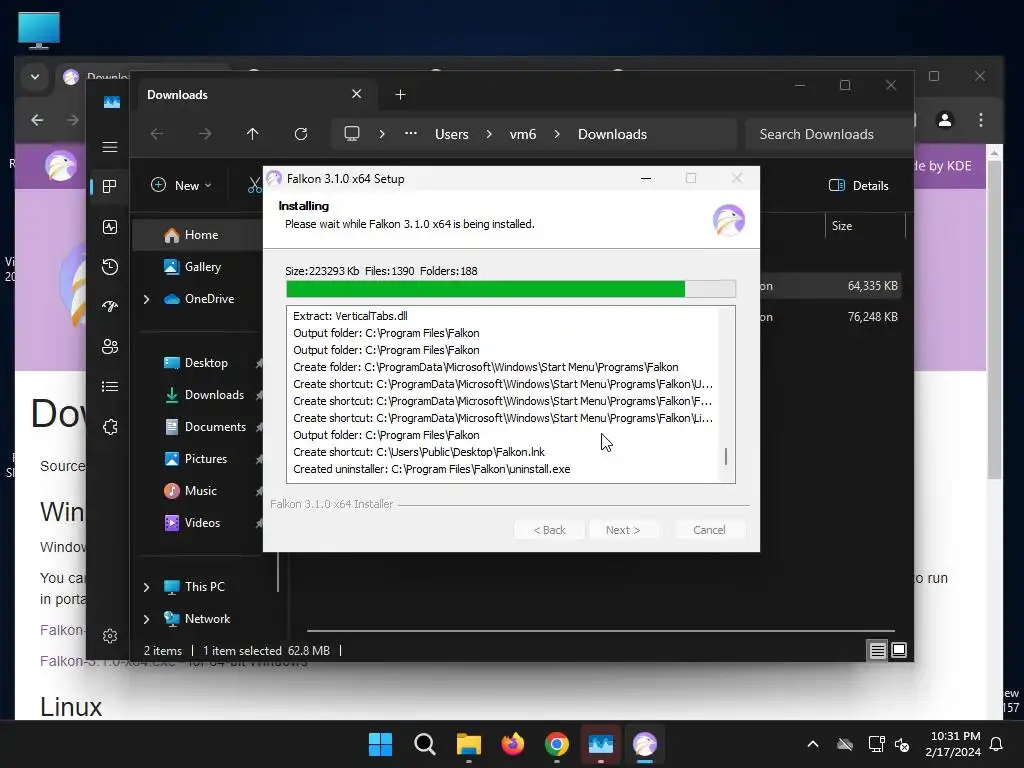Image resolution: width=1024 pixels, height=768 pixels.
Task: Select the 64,335 KB file row
Action: [832, 286]
